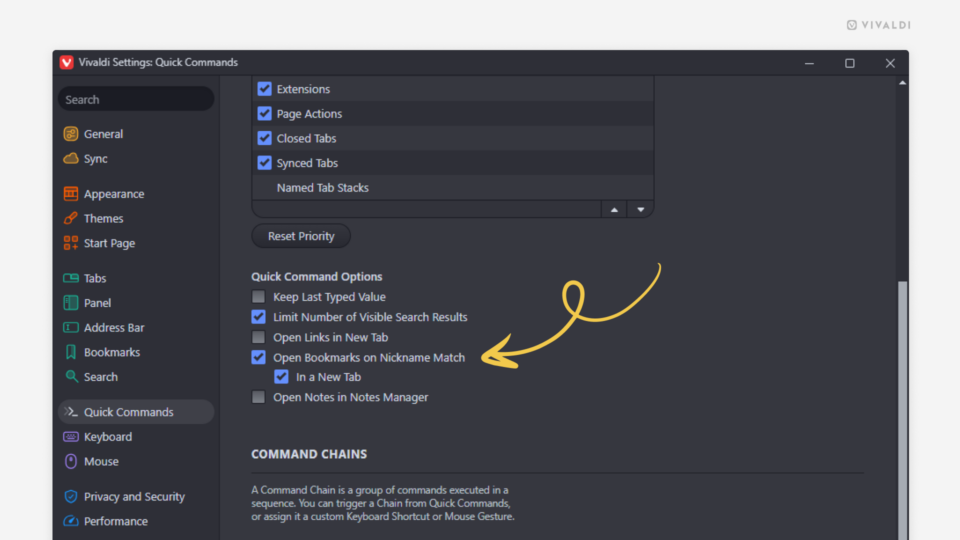
Task: Click the Mouse icon in sidebar
Action: pos(71,461)
